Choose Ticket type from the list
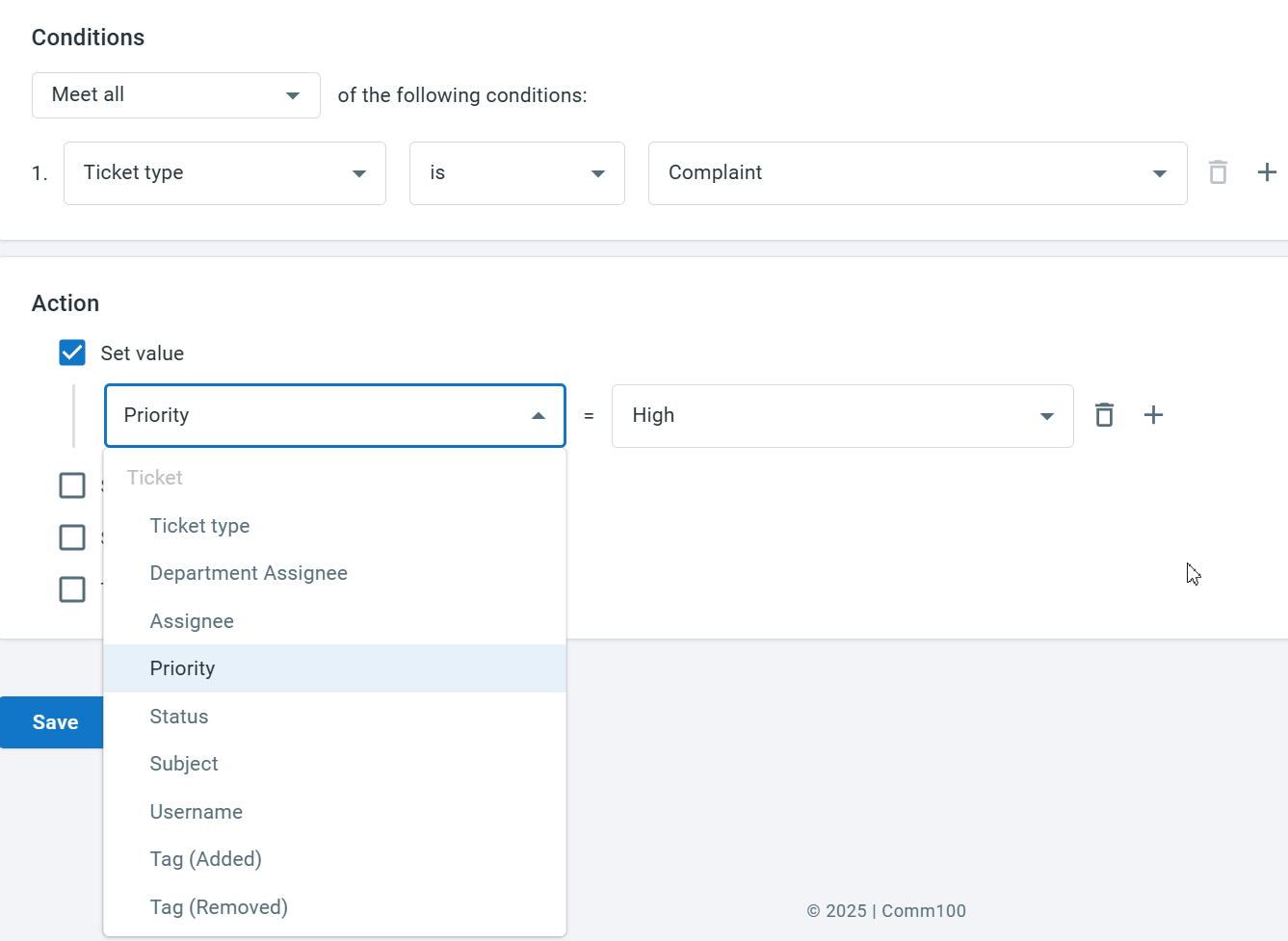The height and width of the screenshot is (941, 1288). [x=335, y=526]
